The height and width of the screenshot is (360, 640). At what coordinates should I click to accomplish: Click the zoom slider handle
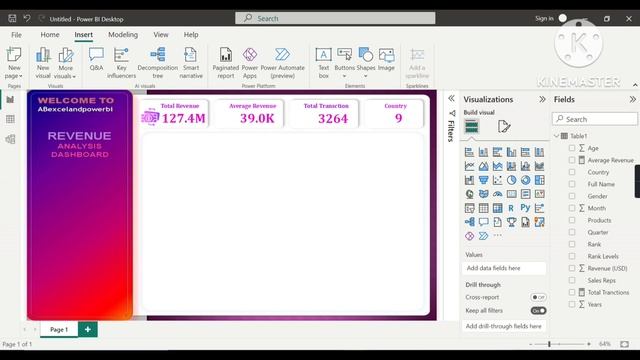click(549, 344)
